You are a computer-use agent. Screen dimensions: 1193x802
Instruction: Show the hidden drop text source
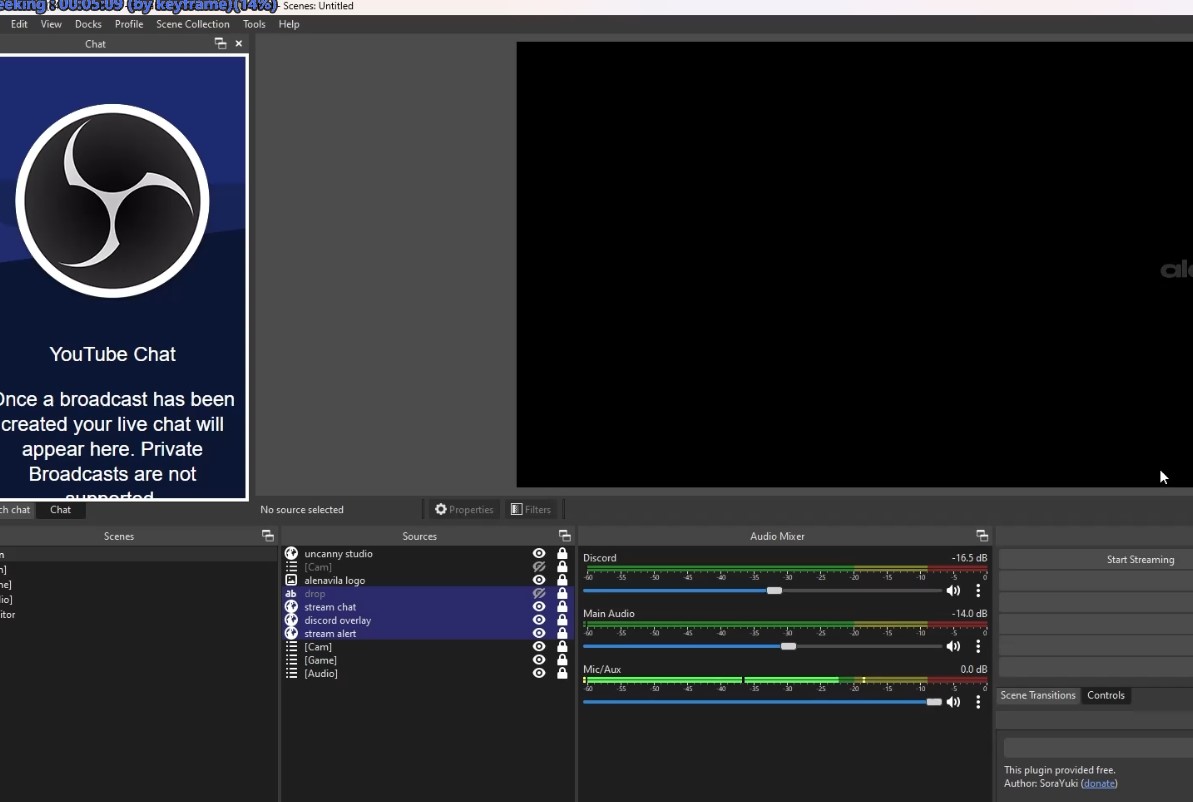tap(539, 594)
